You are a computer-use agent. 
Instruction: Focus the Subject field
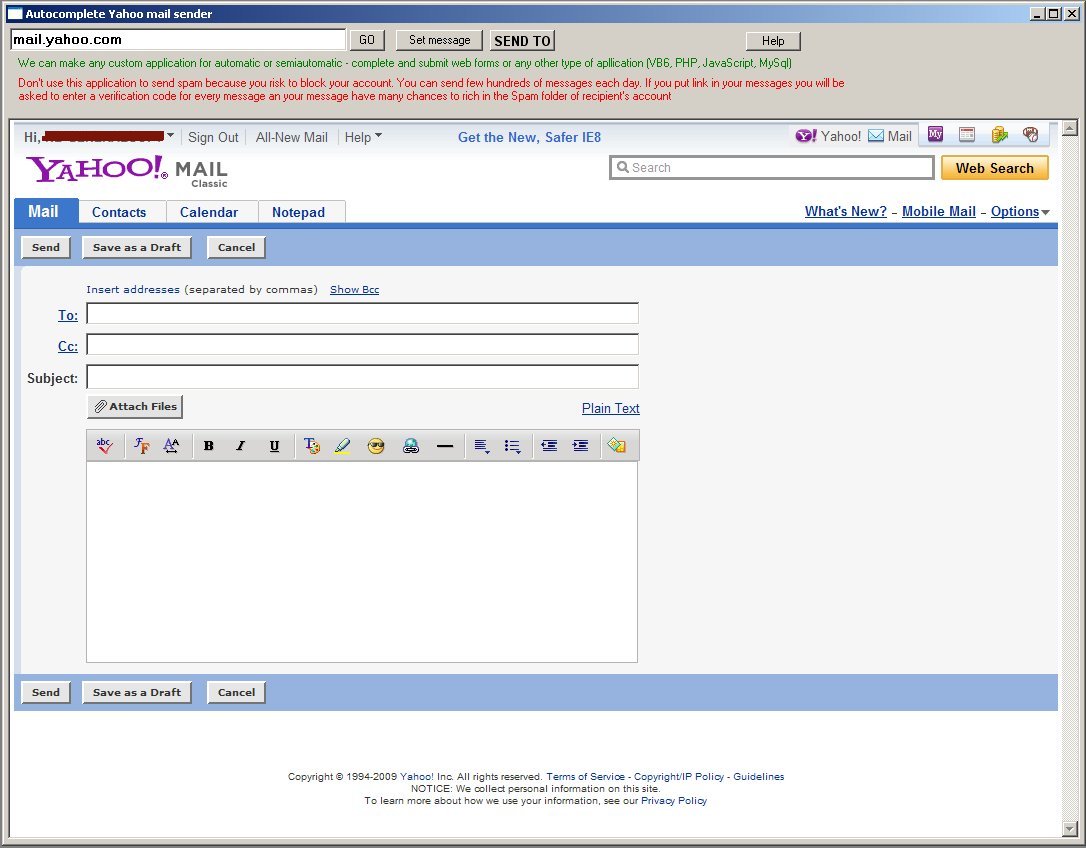[x=362, y=376]
